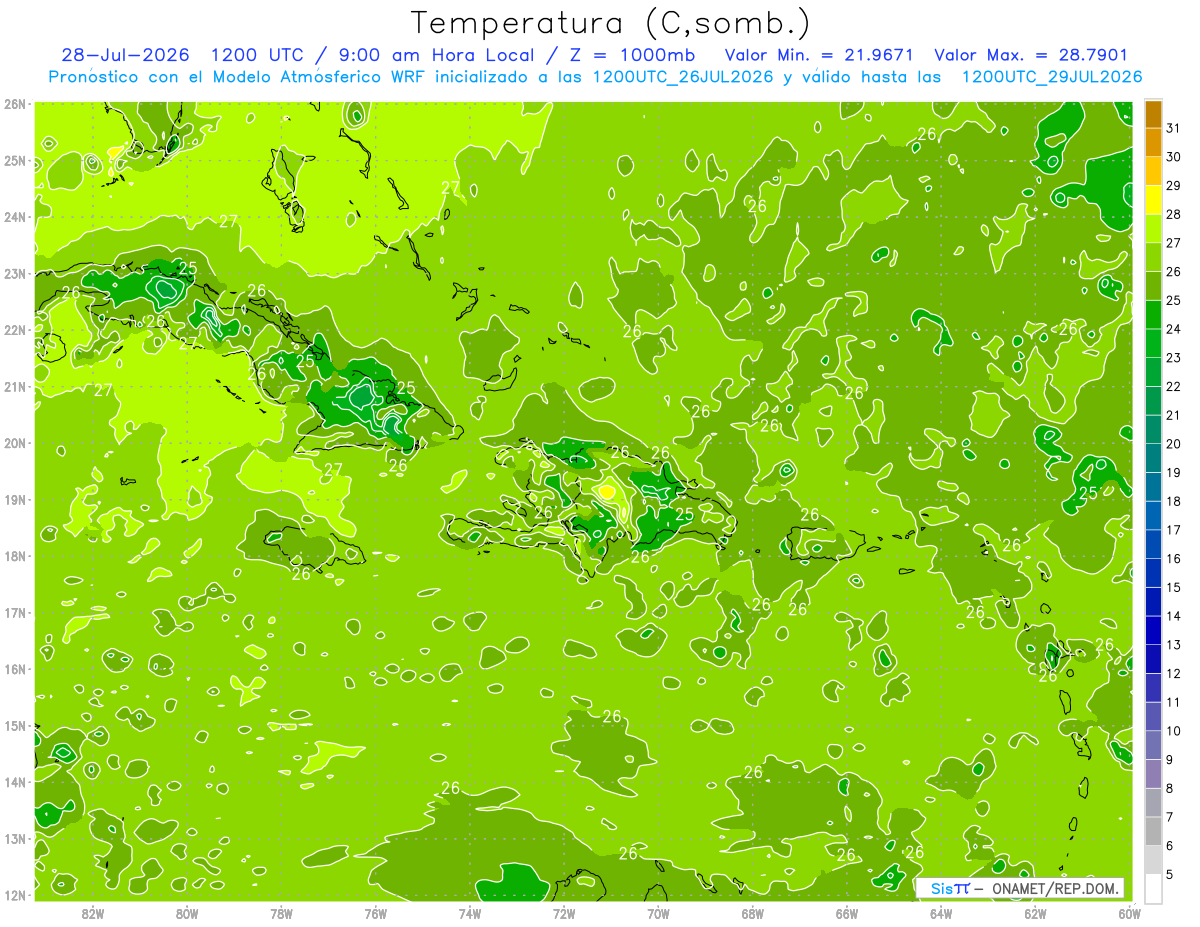Click colorbar label '30'
Screen dimensions: 1200x927
click(x=1174, y=157)
